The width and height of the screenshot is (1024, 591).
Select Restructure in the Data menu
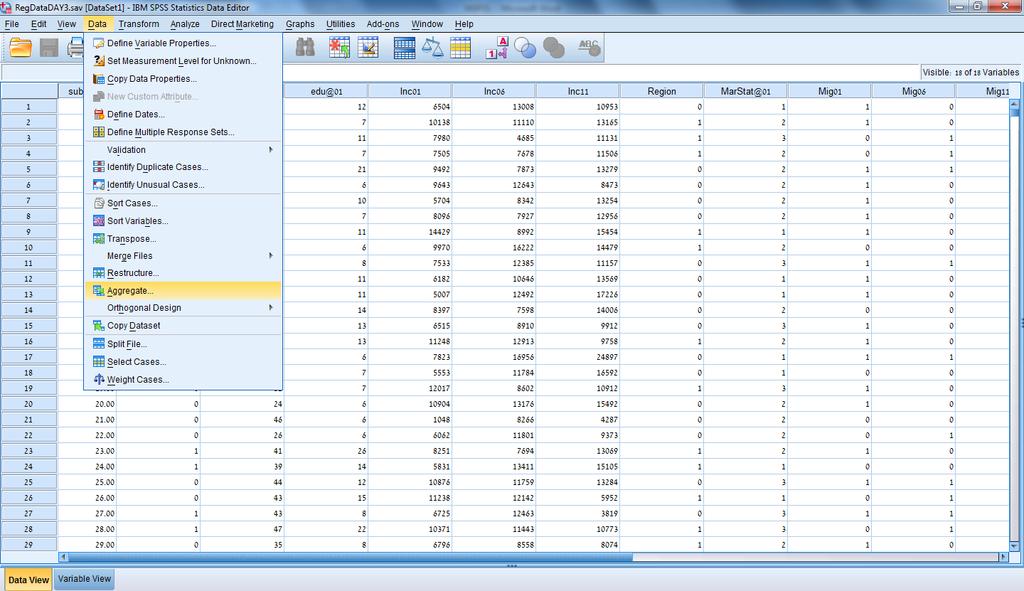point(183,273)
